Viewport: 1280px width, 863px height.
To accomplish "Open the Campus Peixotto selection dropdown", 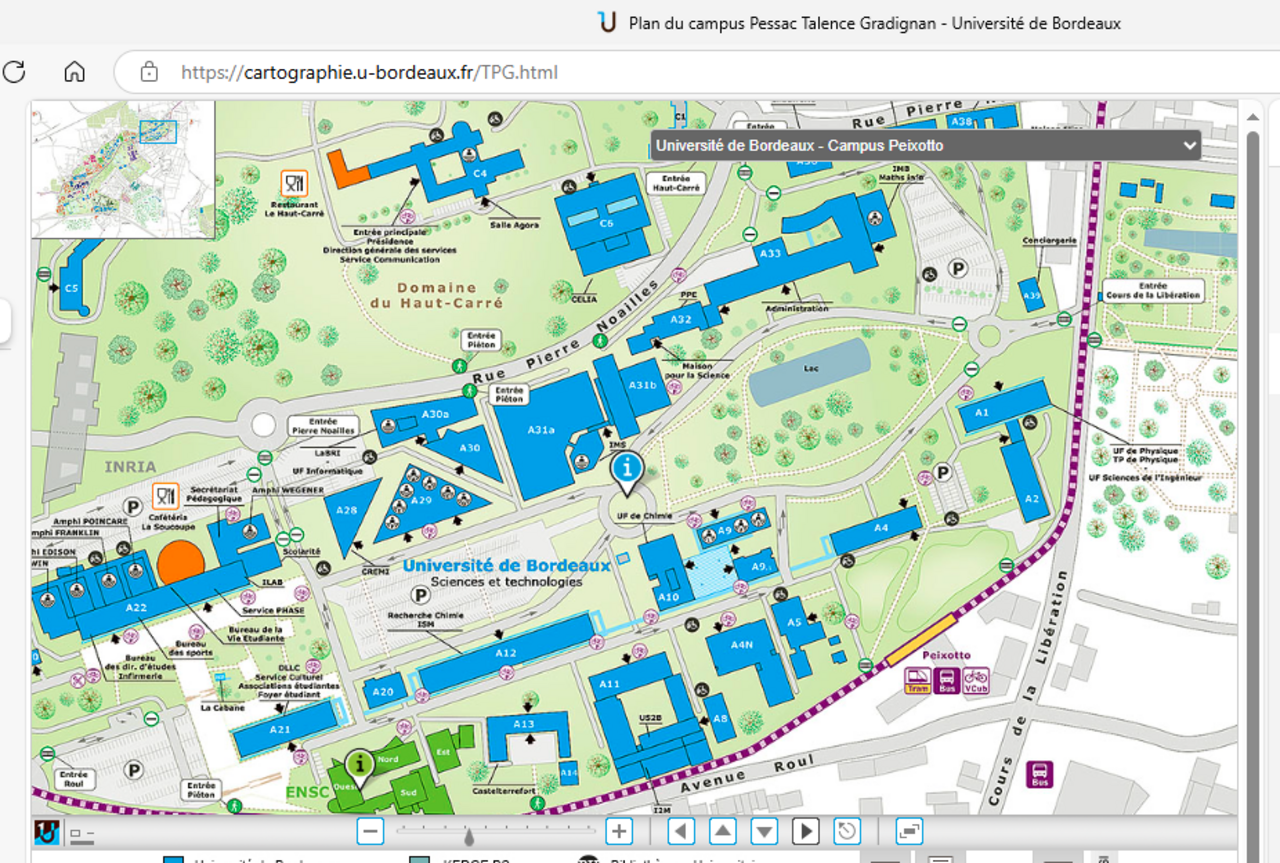I will click(x=926, y=146).
